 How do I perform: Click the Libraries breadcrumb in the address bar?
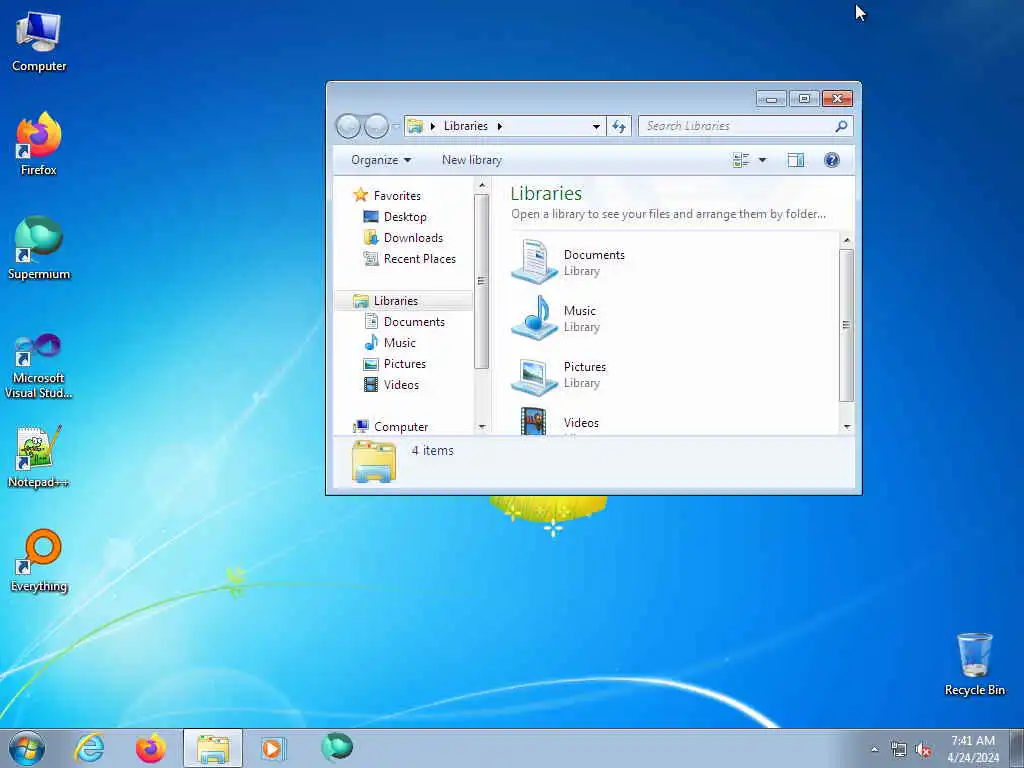click(466, 126)
